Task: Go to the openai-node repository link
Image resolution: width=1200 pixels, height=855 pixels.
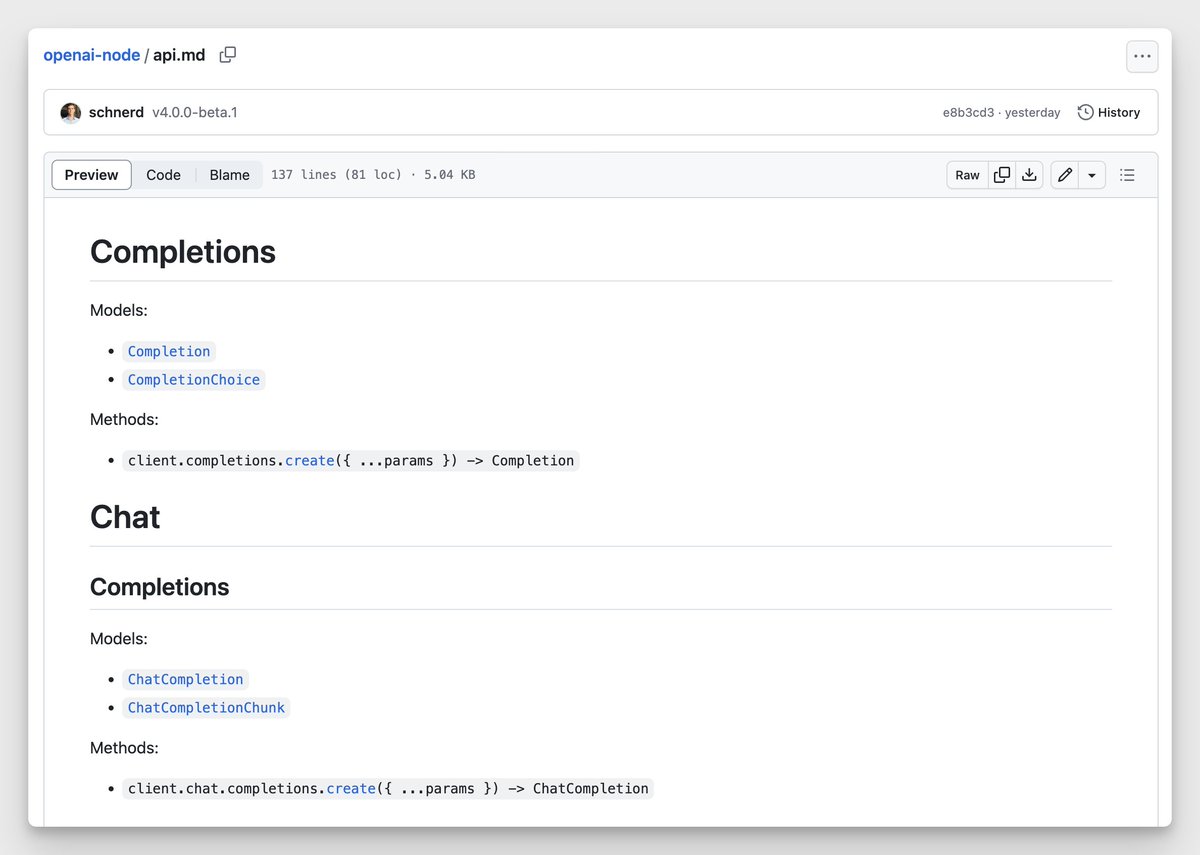Action: tap(92, 55)
